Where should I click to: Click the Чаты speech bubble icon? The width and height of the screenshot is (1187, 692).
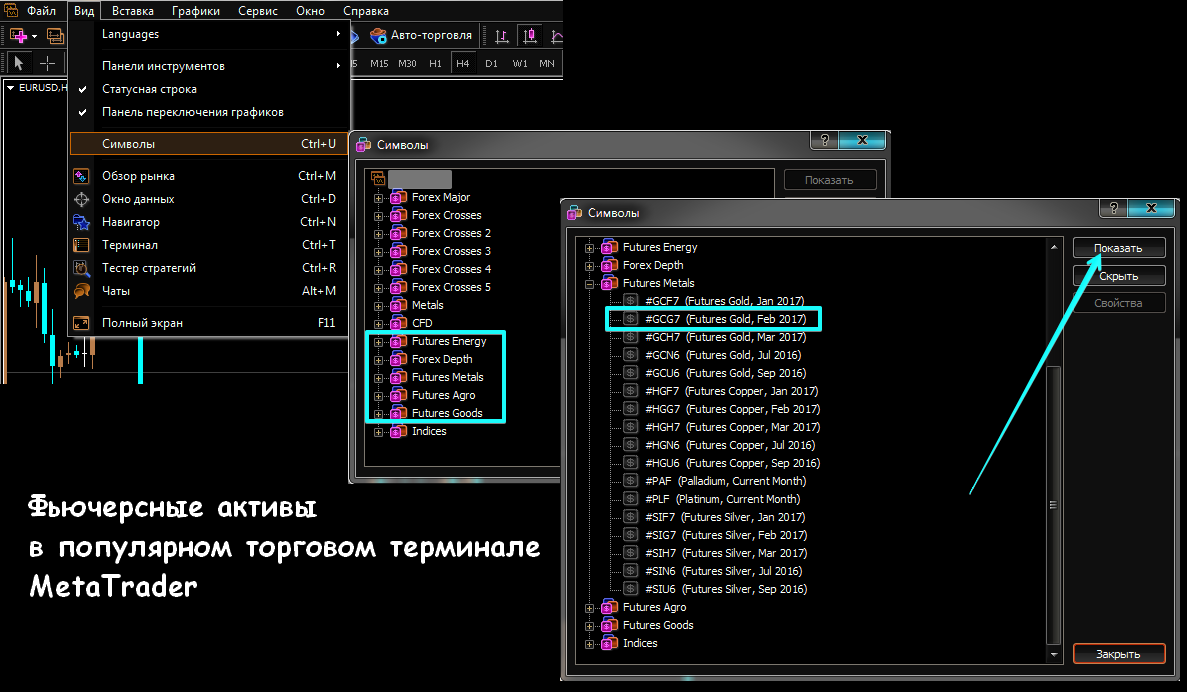click(81, 291)
